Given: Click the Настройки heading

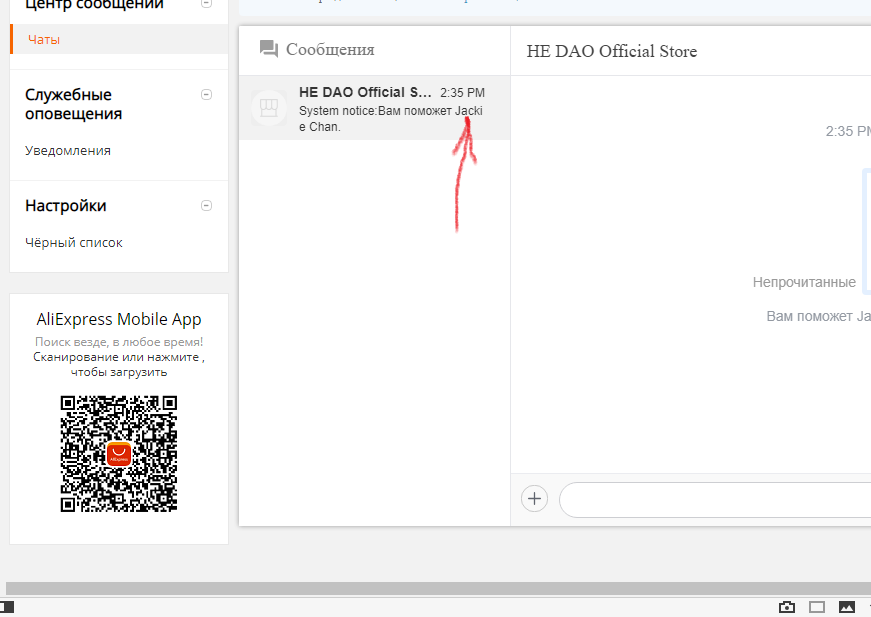Looking at the screenshot, I should tap(66, 205).
